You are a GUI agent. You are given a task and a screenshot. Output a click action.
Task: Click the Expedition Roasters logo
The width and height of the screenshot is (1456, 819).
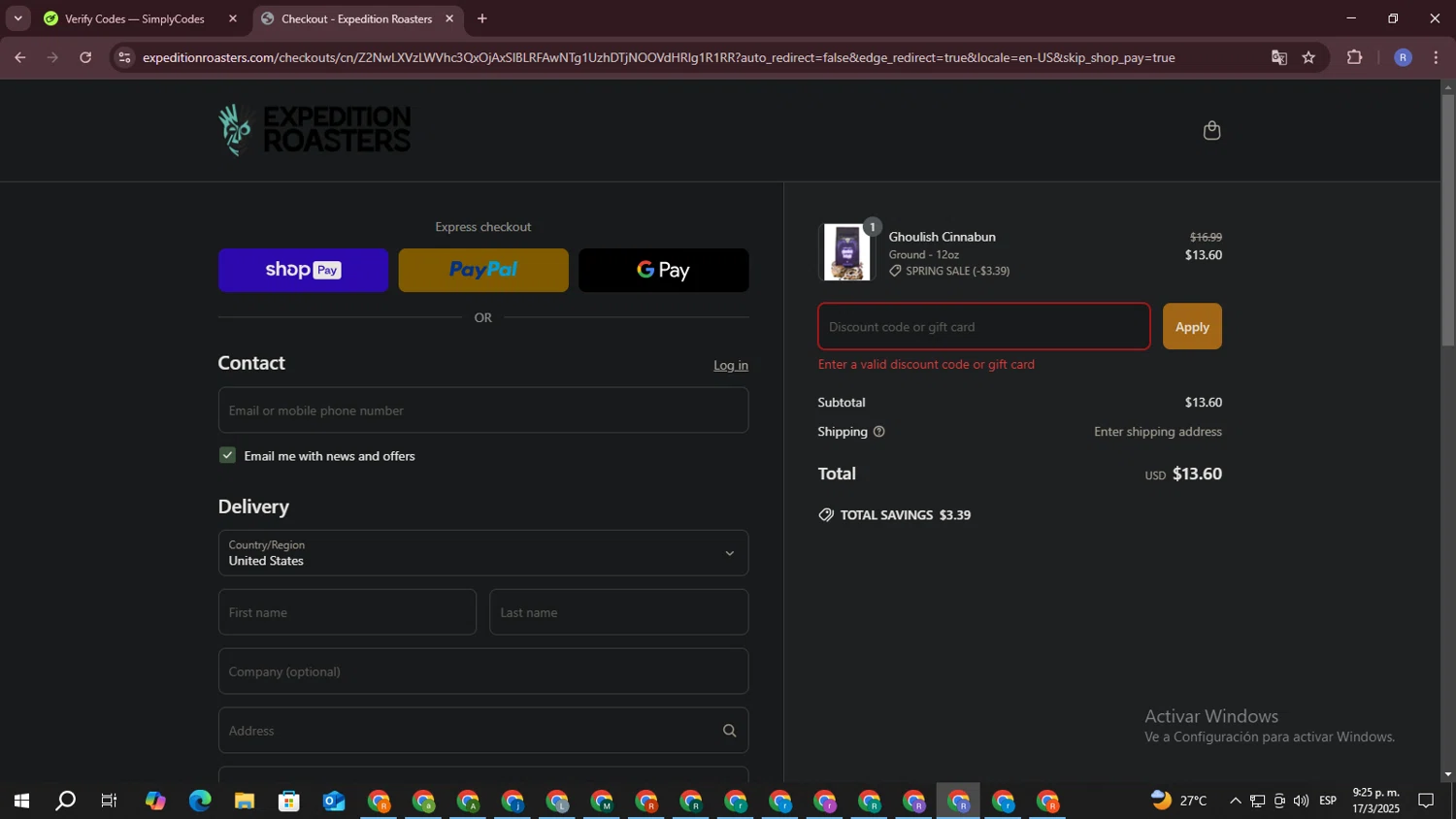coord(314,130)
